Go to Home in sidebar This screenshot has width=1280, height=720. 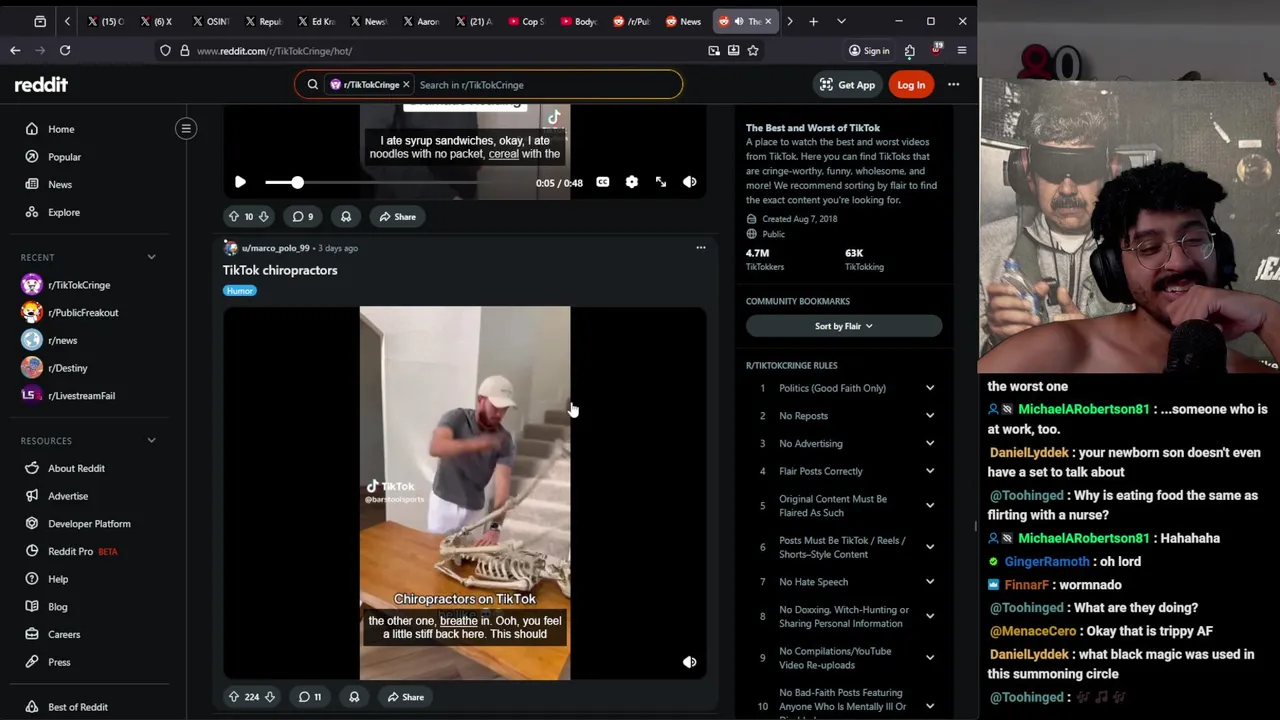click(61, 129)
